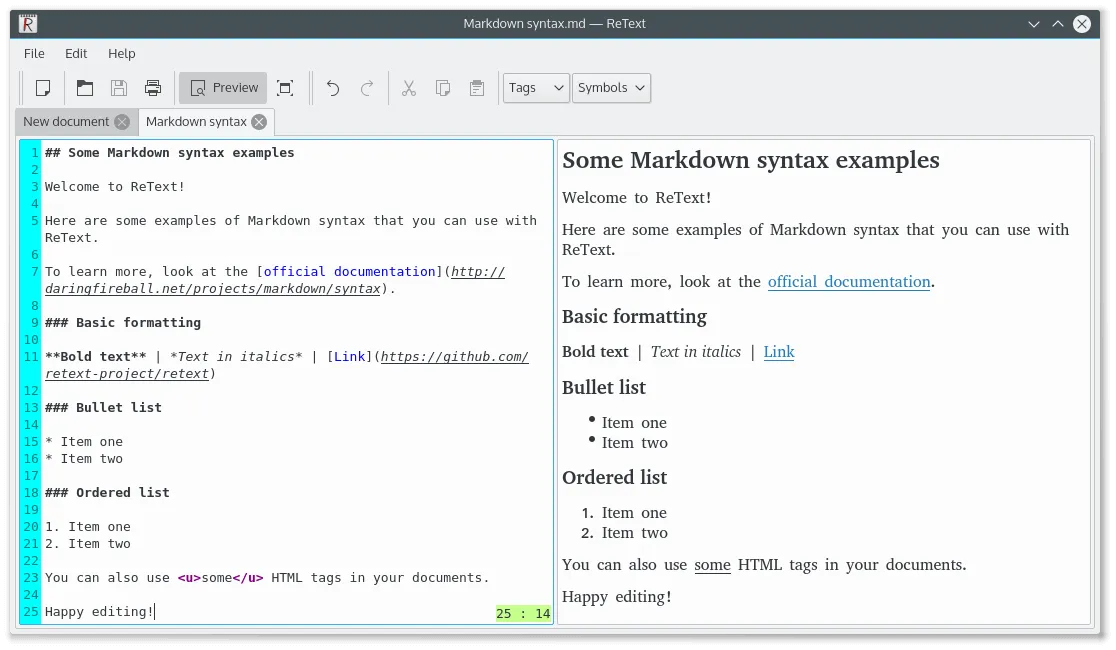
Task: Click the Print icon in toolbar
Action: coord(153,88)
